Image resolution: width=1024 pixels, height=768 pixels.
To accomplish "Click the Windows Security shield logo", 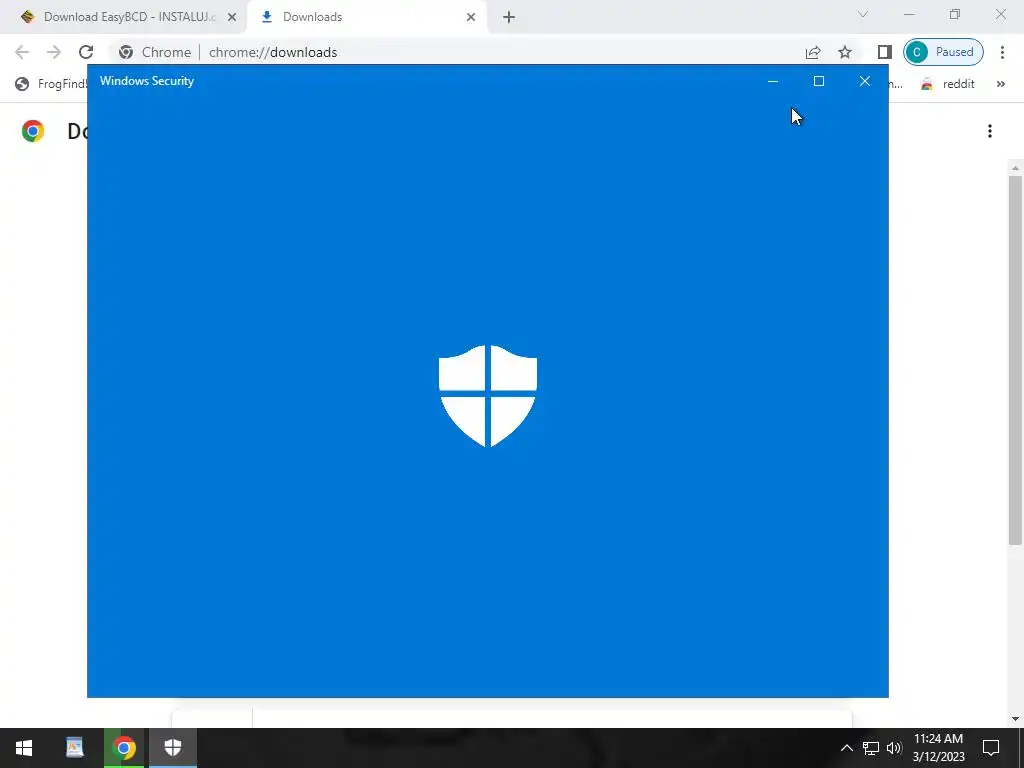I will [488, 396].
